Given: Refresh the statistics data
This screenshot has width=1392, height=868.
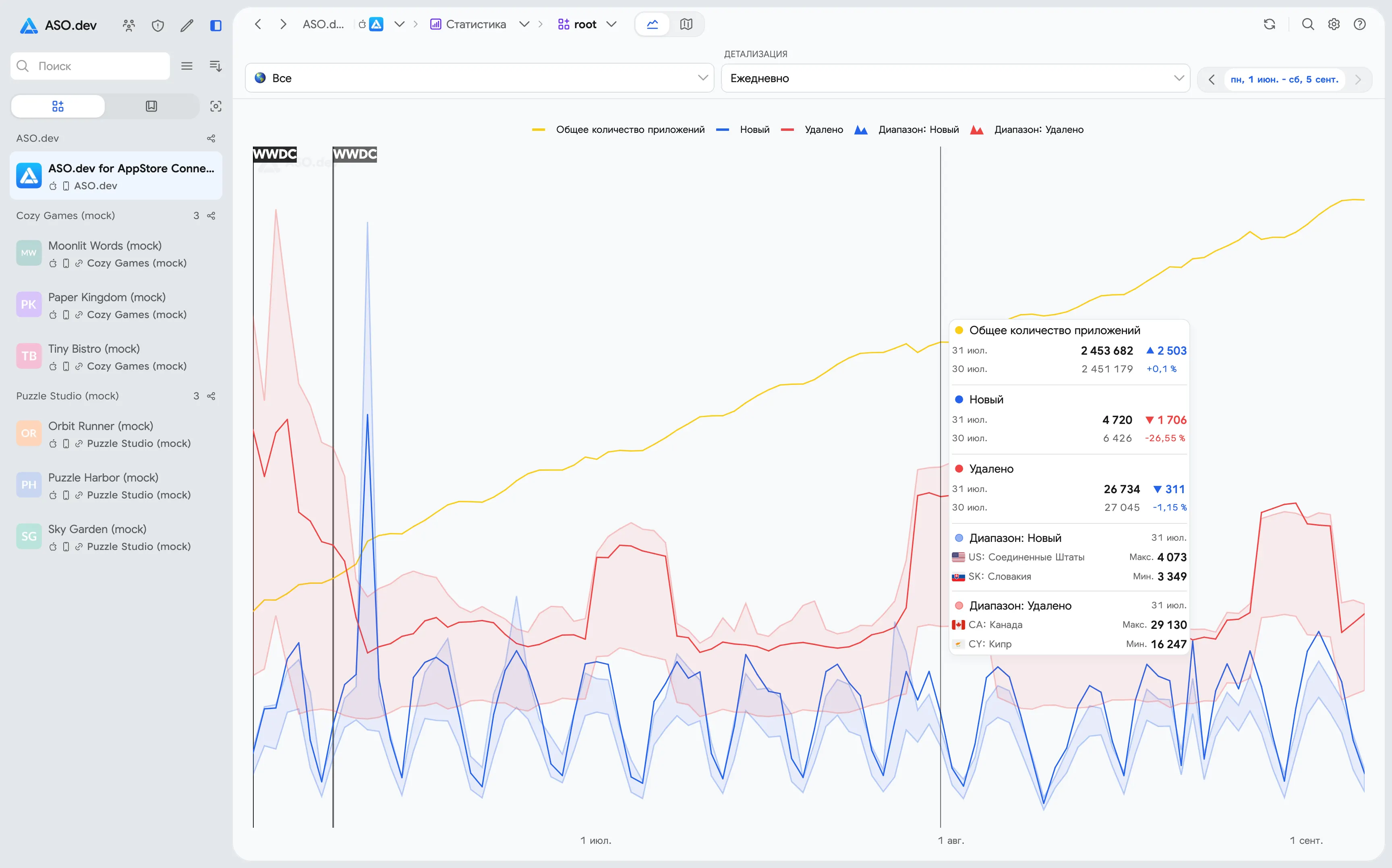Looking at the screenshot, I should (x=1270, y=24).
